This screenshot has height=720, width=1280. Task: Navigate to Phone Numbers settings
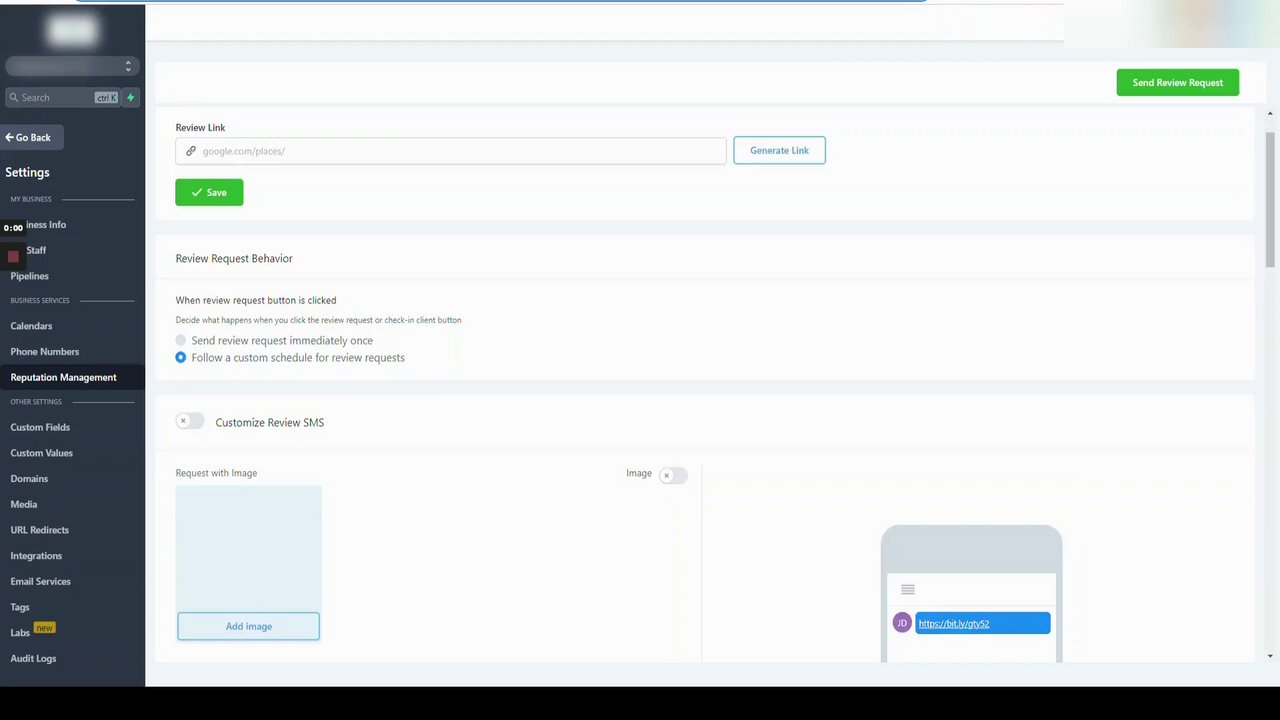click(45, 352)
